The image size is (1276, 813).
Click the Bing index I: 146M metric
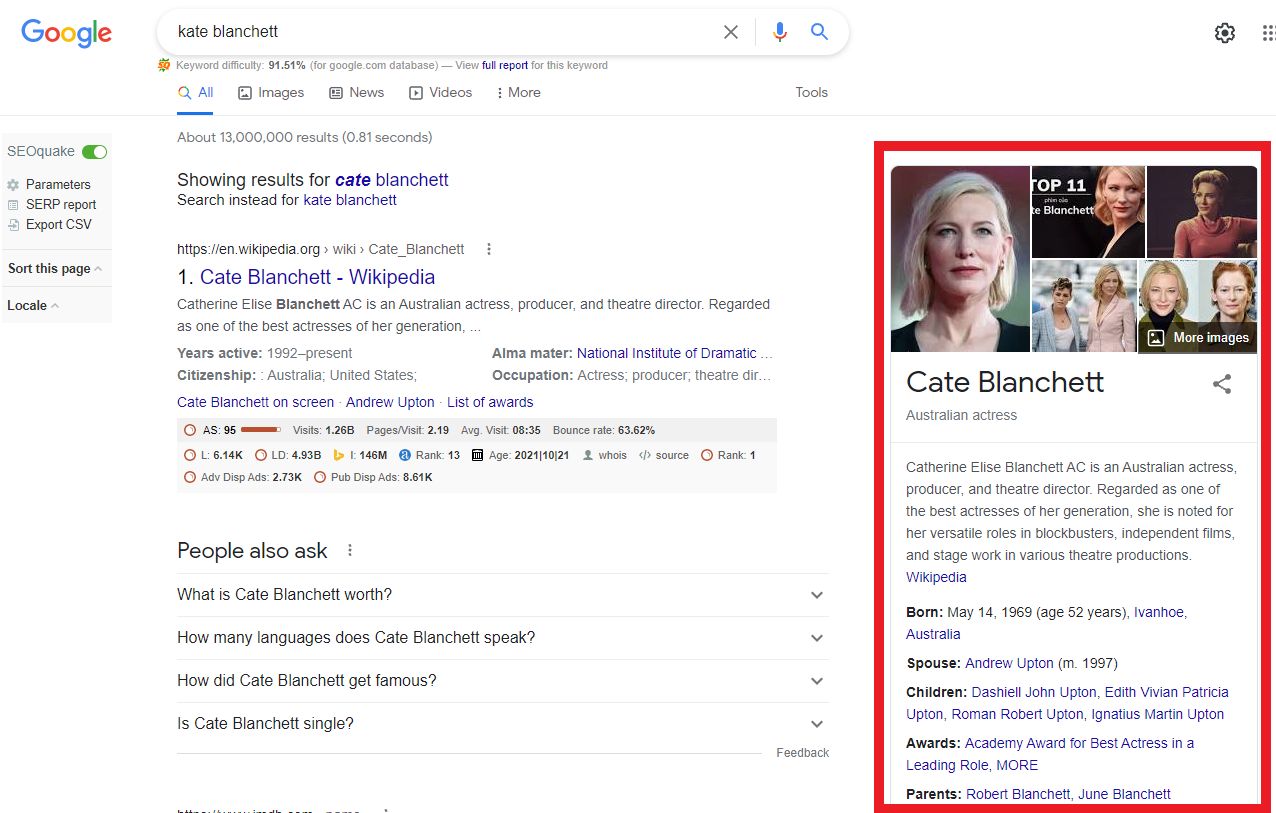coord(360,455)
